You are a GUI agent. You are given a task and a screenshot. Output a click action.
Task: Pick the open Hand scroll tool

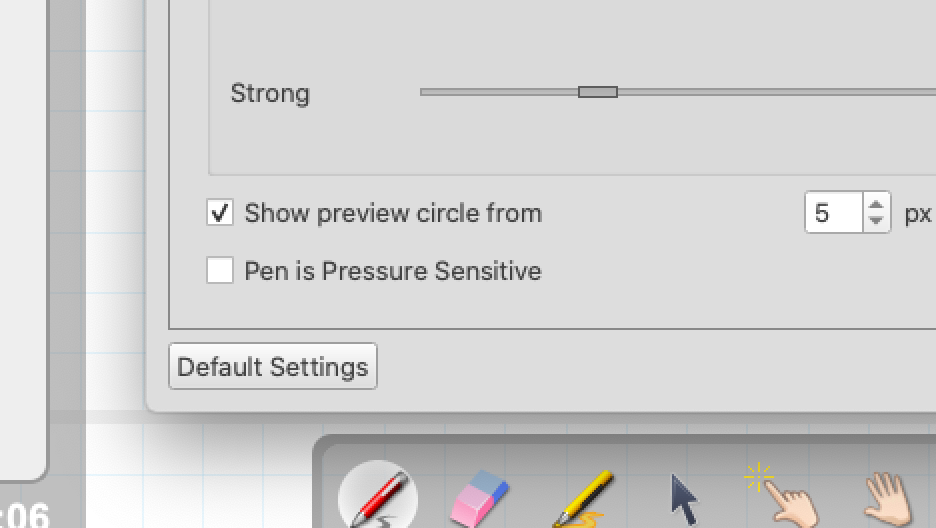[889, 500]
